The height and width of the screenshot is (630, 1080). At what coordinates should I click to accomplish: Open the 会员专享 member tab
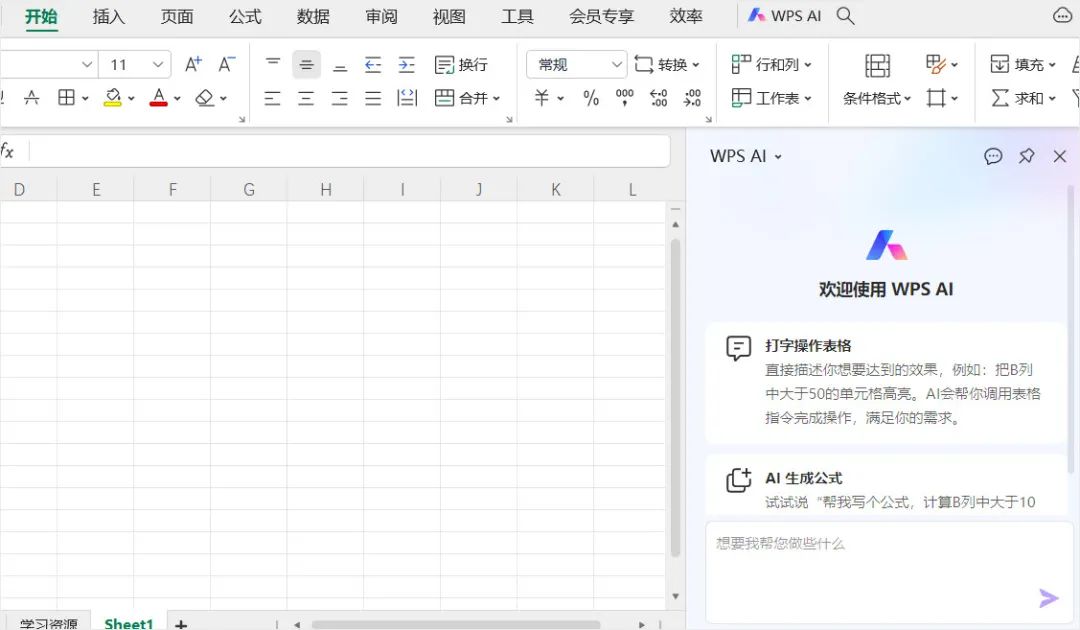[601, 17]
